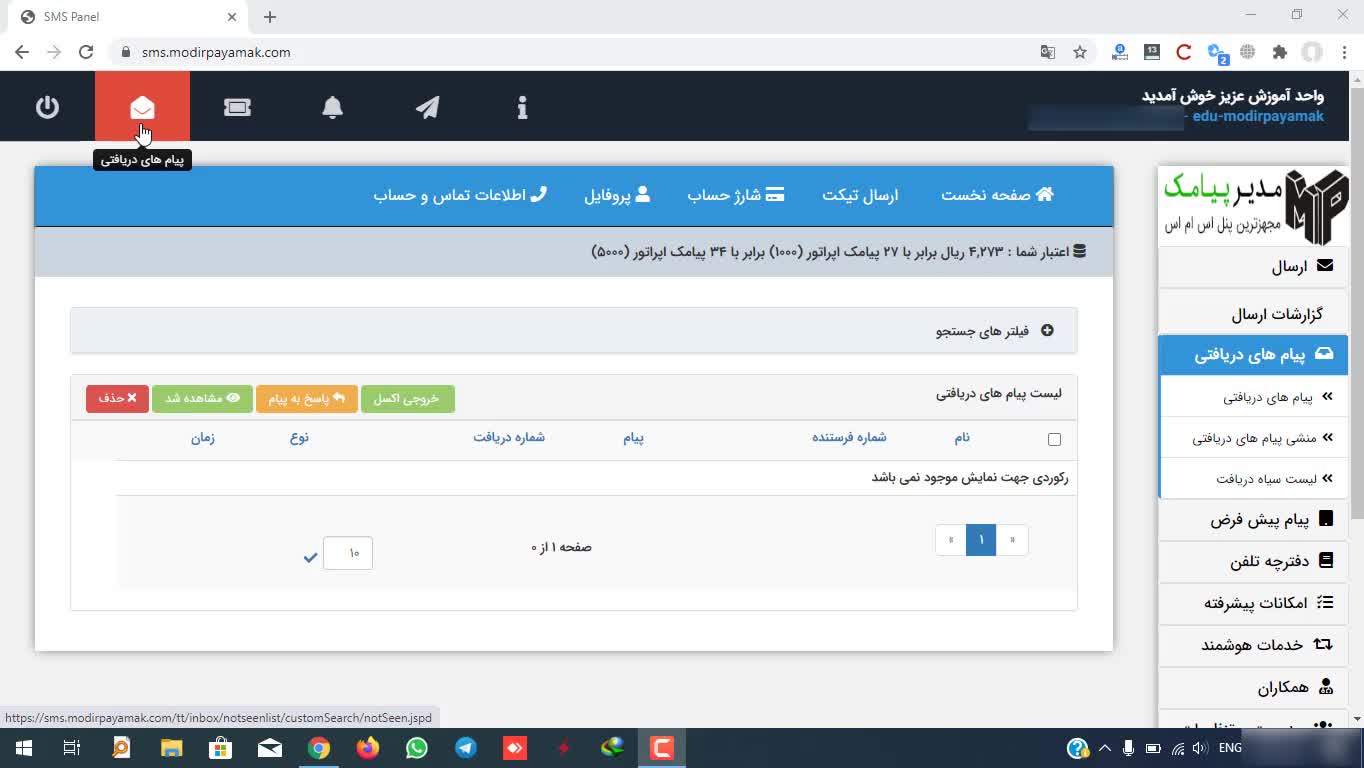This screenshot has height=768, width=1364.
Task: Go to شارژ حساب in navigation bar
Action: click(x=735, y=195)
